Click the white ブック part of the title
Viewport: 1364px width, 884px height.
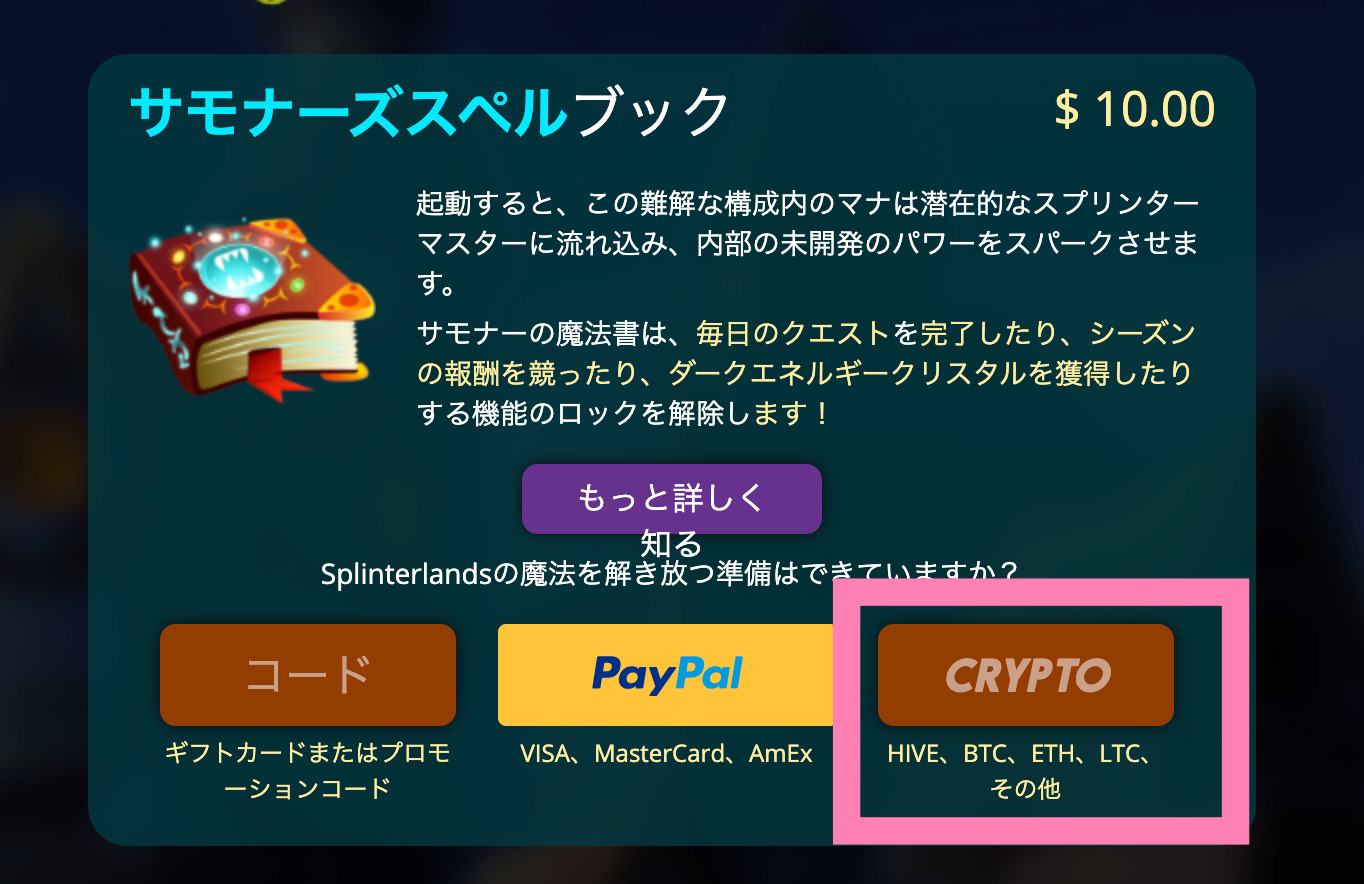(x=651, y=111)
